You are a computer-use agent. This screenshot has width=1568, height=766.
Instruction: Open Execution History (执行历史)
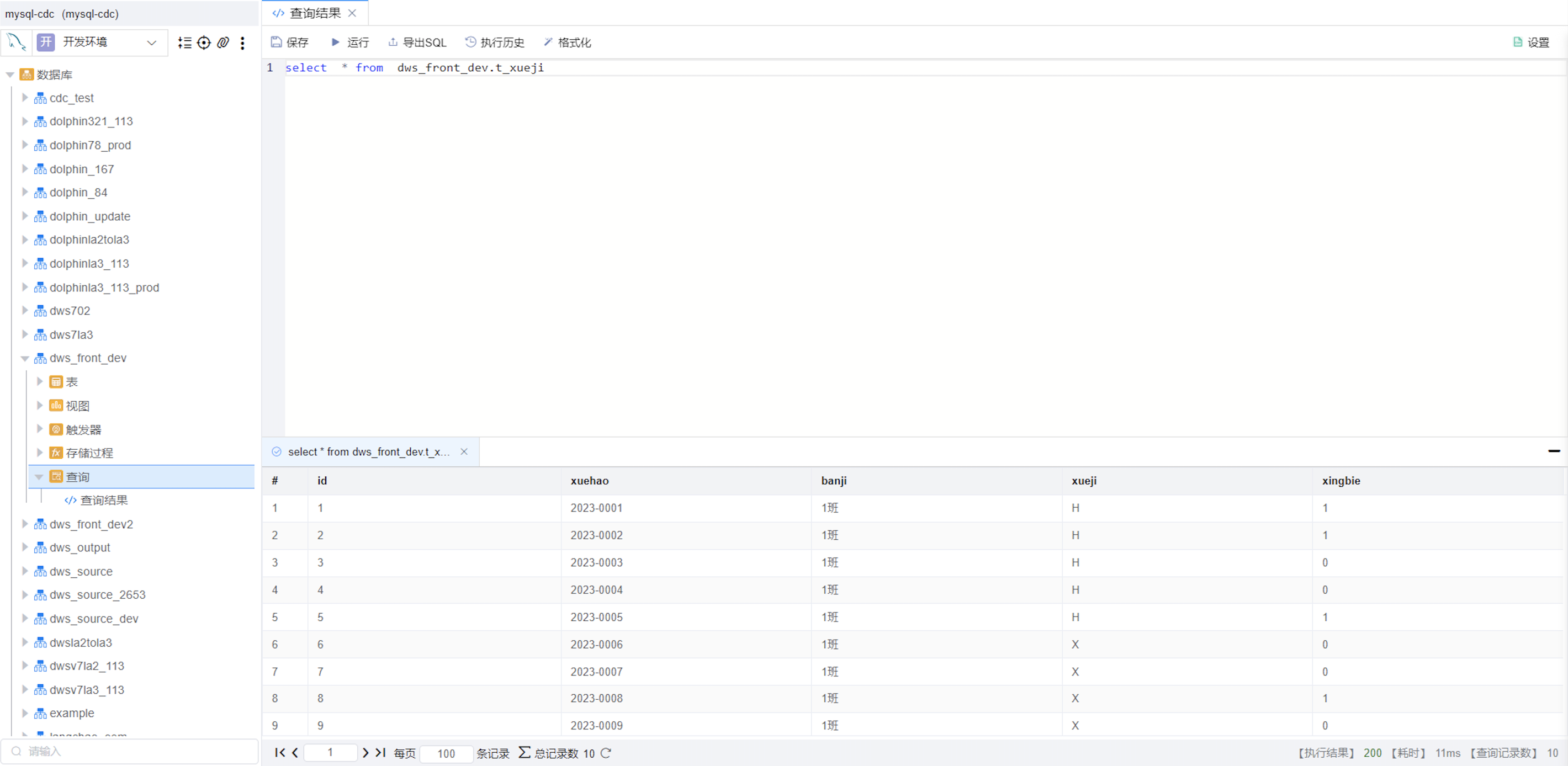[x=494, y=42]
